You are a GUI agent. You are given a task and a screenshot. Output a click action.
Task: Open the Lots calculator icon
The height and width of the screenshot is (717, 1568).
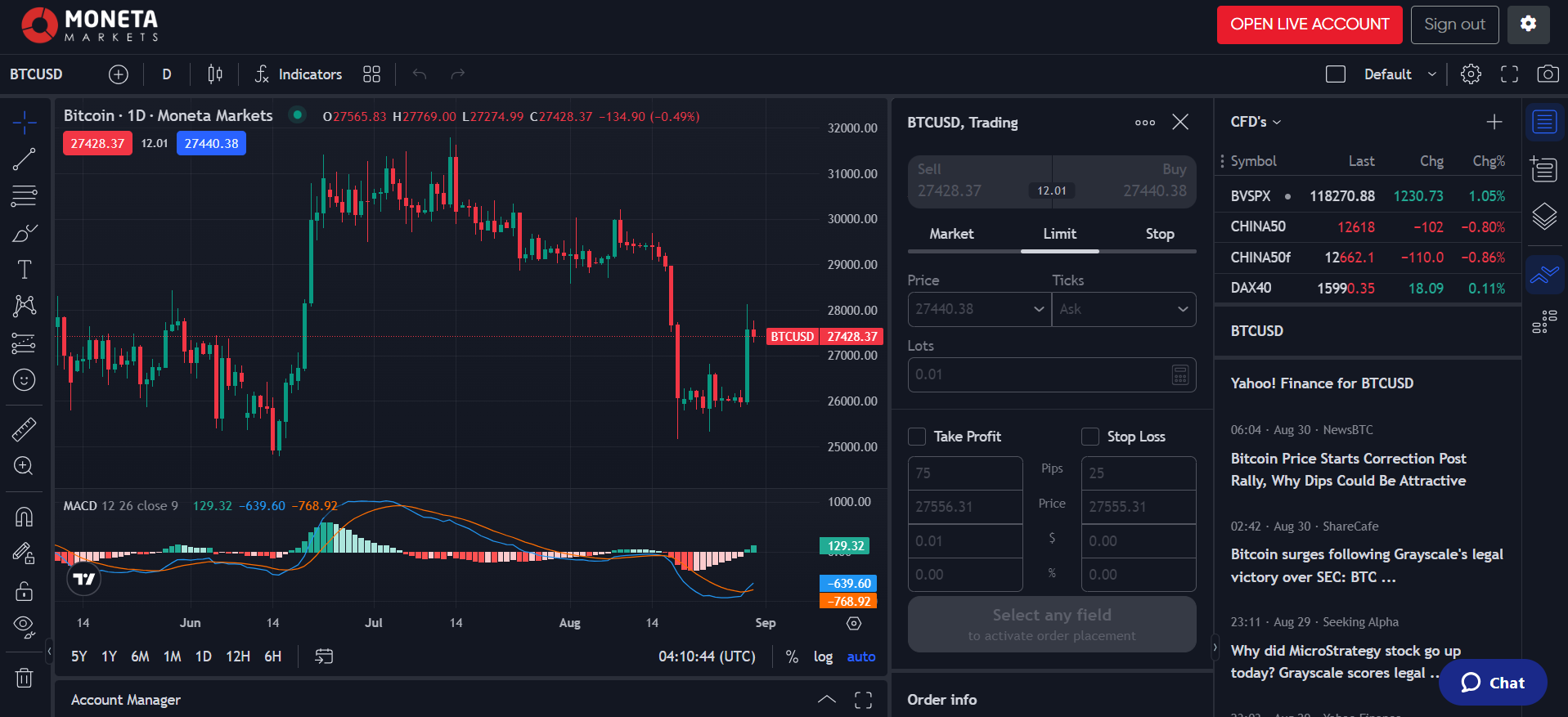point(1180,374)
